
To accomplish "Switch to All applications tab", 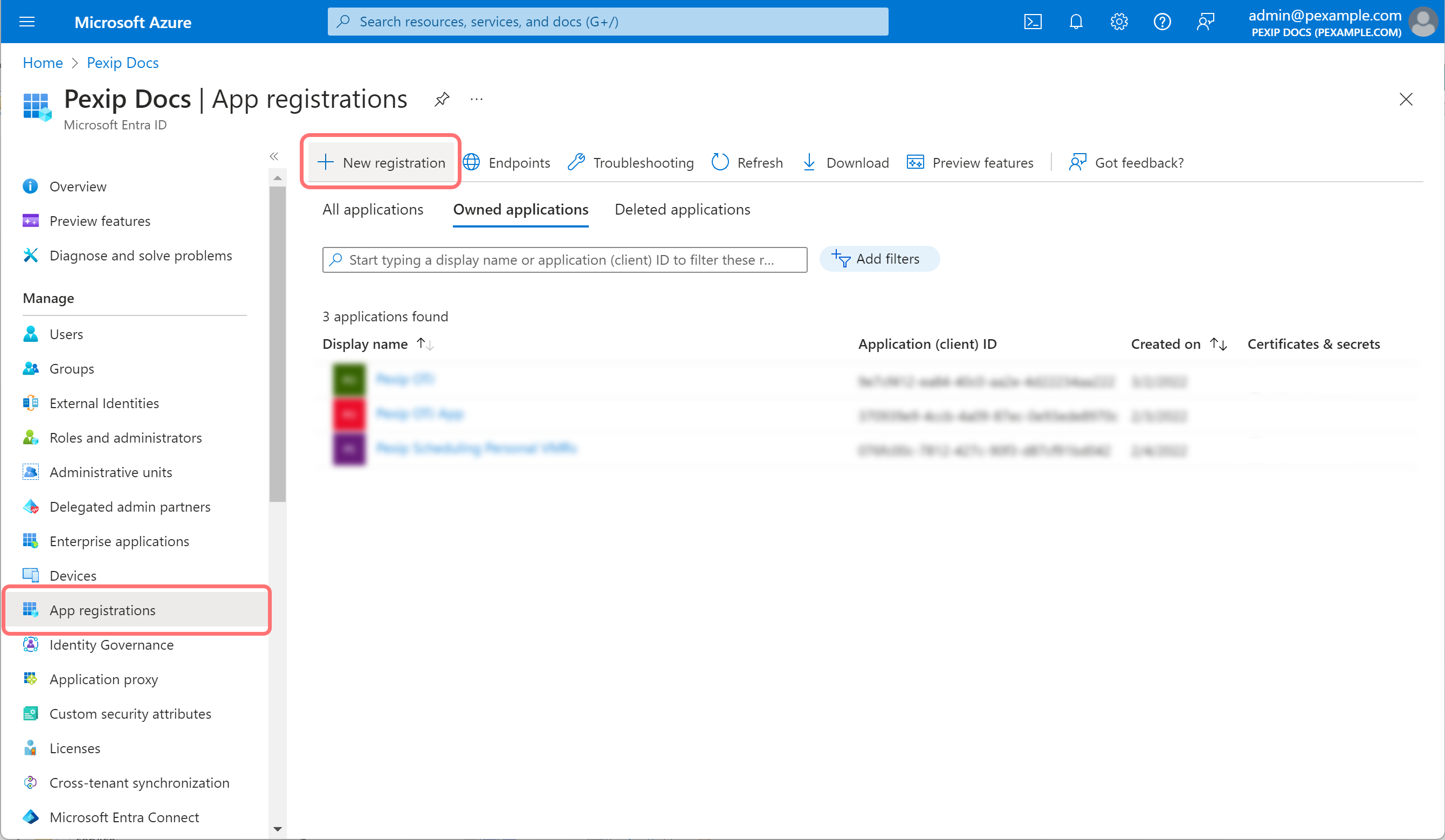I will click(373, 209).
